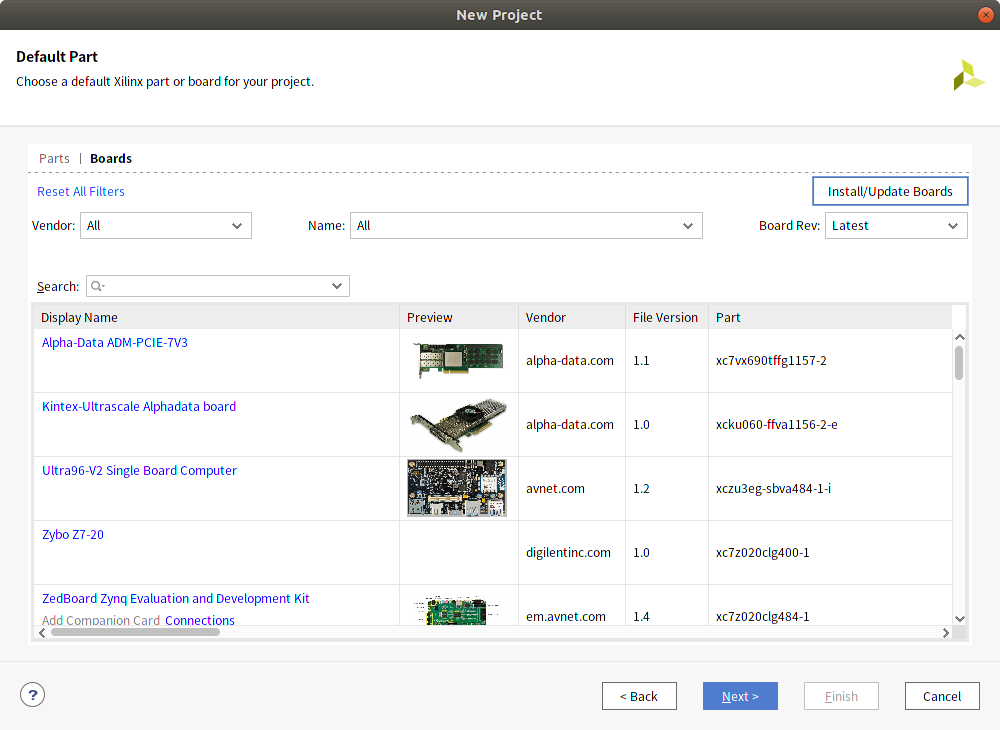Screen dimensions: 1000x730
Task: Sort by Vendor column header
Action: click(x=572, y=318)
